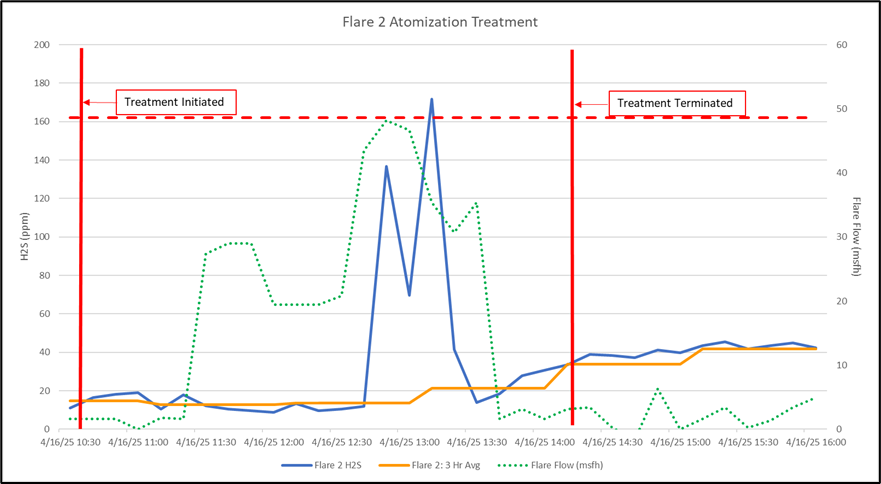Select the red vertical Treatment Terminated line
This screenshot has height=484, width=881.
[572, 250]
